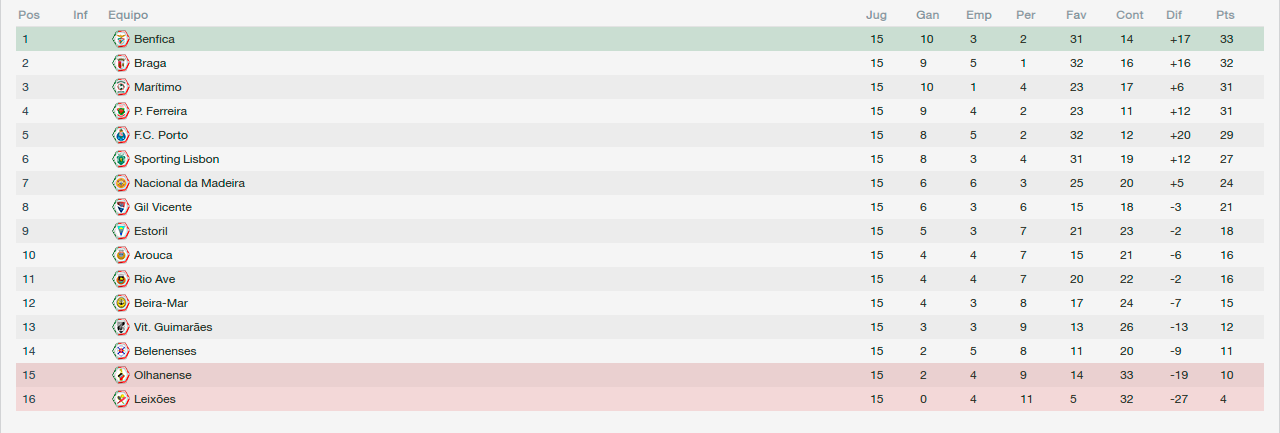Select the Arouca table row
Viewport: 1280px width, 433px height.
(640, 255)
